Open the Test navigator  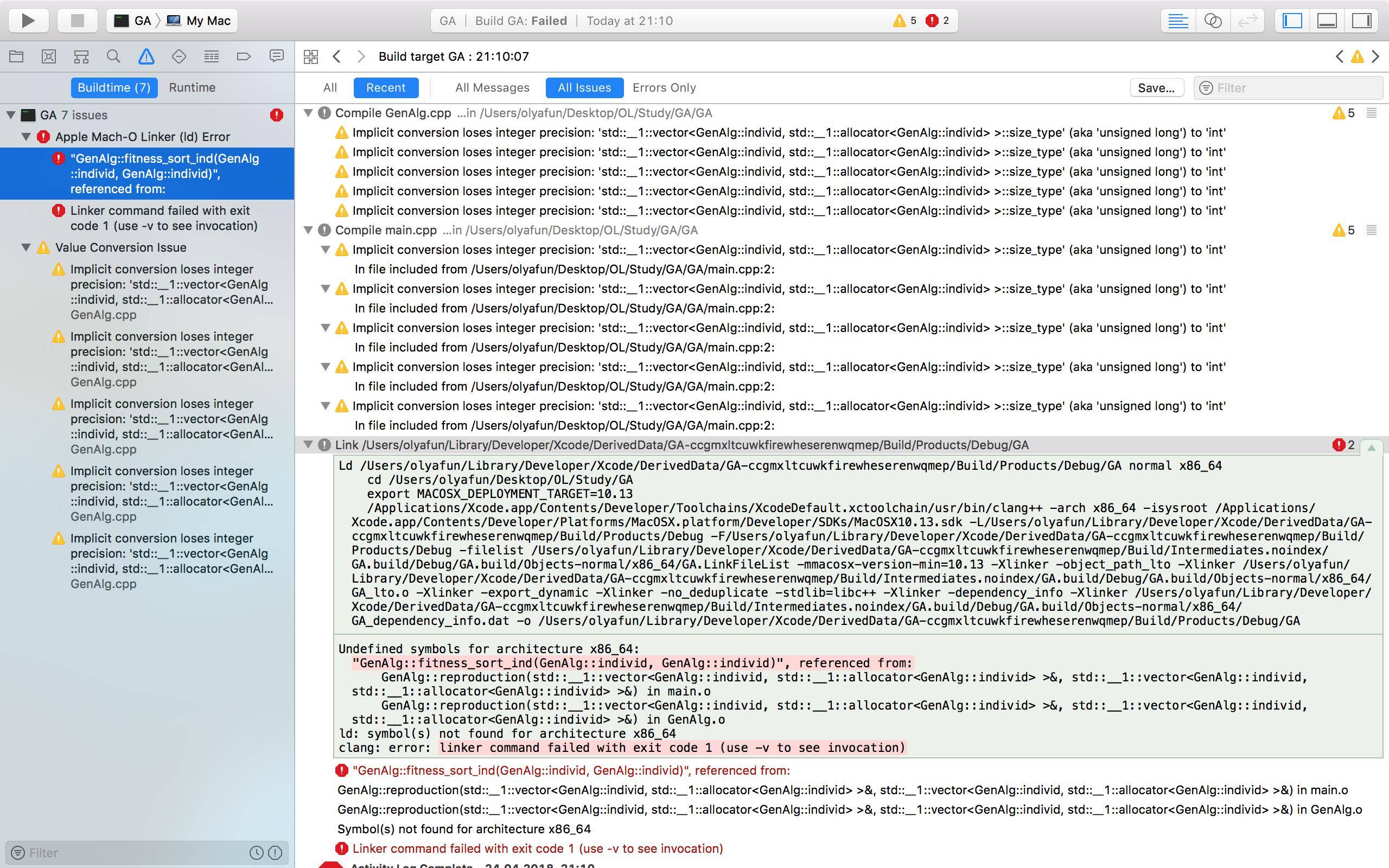click(179, 56)
